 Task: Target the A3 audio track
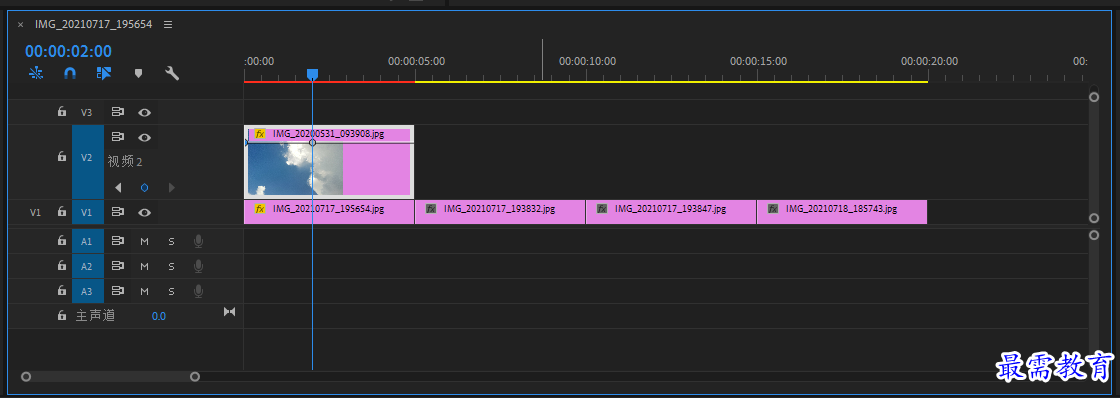(x=87, y=291)
